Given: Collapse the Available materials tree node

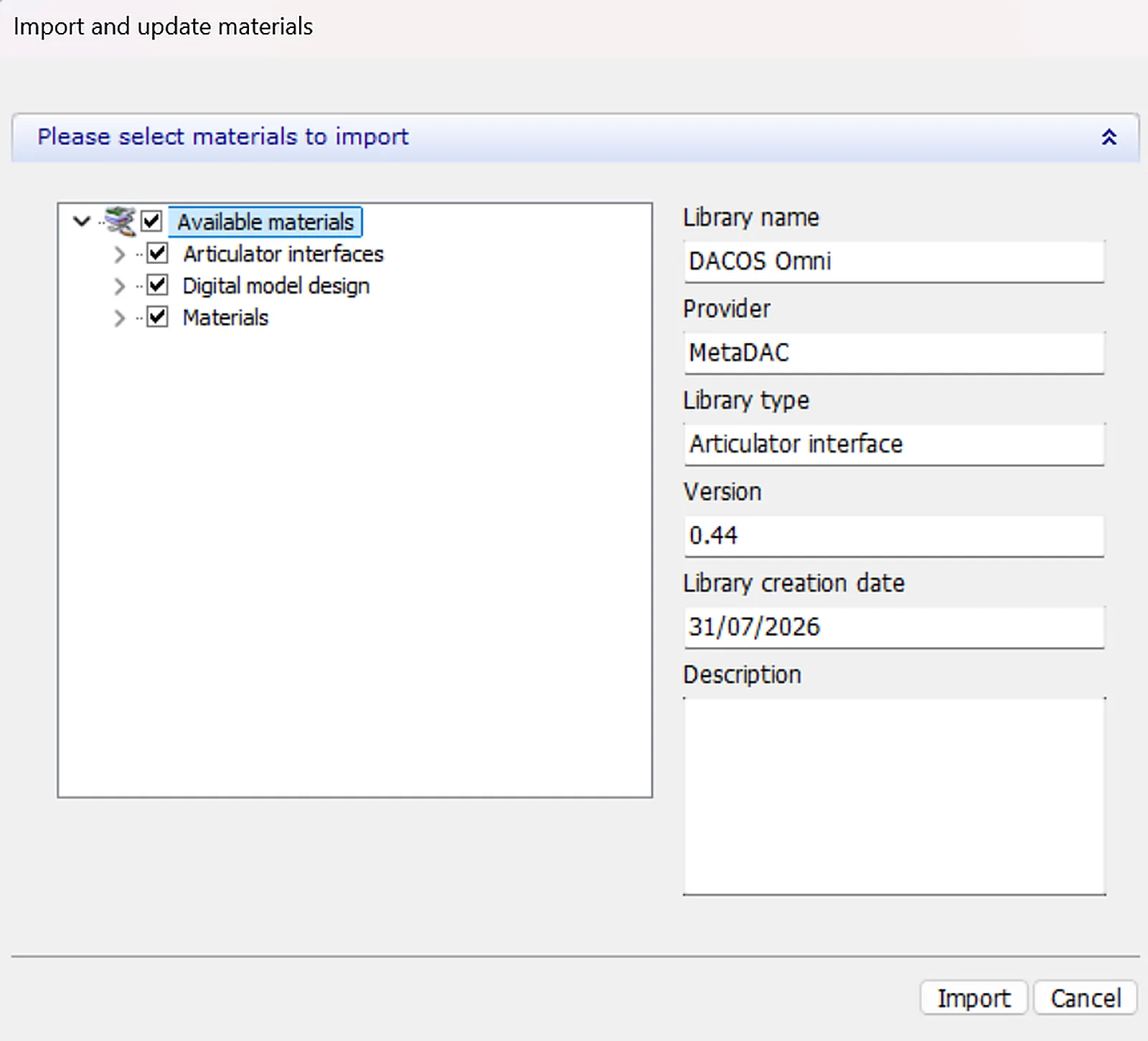Looking at the screenshot, I should tap(82, 222).
